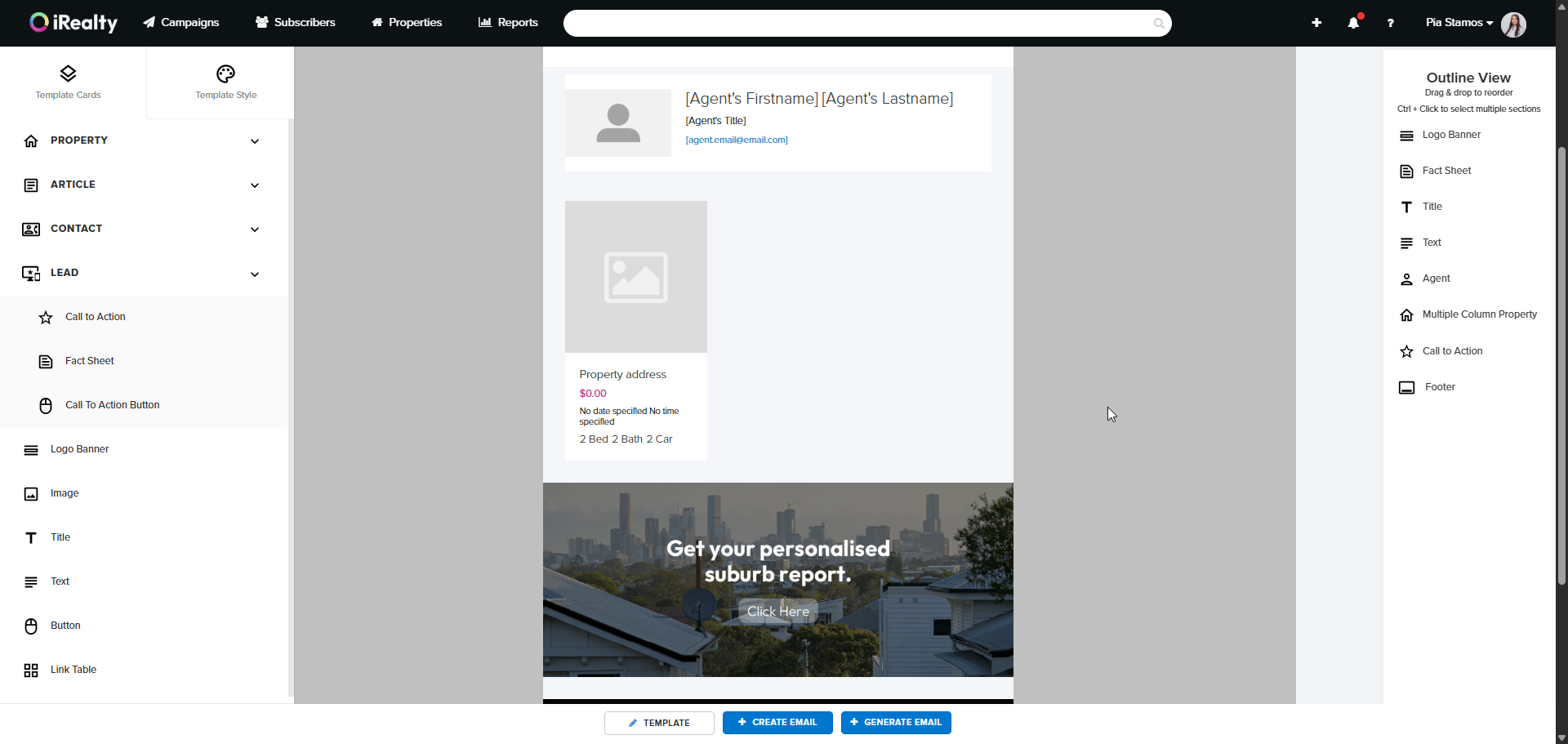Open help question mark icon
The height and width of the screenshot is (744, 1568).
(1390, 23)
